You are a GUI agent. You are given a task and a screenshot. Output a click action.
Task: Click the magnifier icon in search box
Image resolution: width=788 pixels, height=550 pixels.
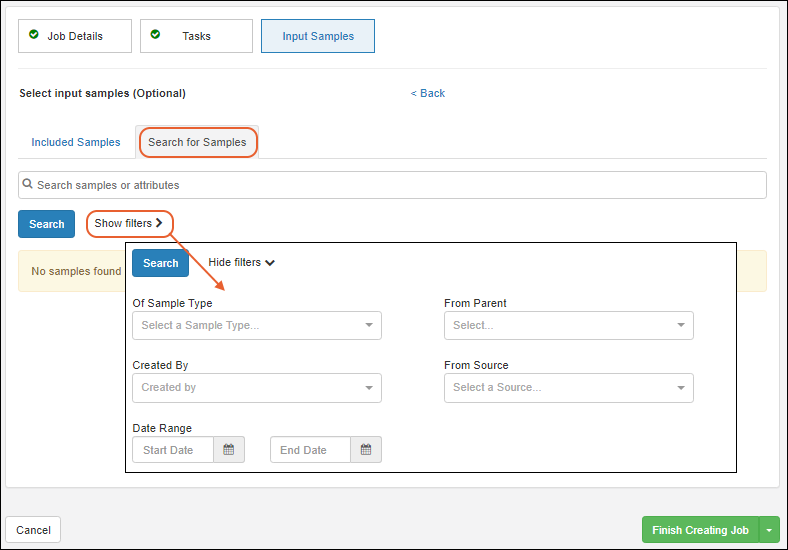tap(28, 184)
